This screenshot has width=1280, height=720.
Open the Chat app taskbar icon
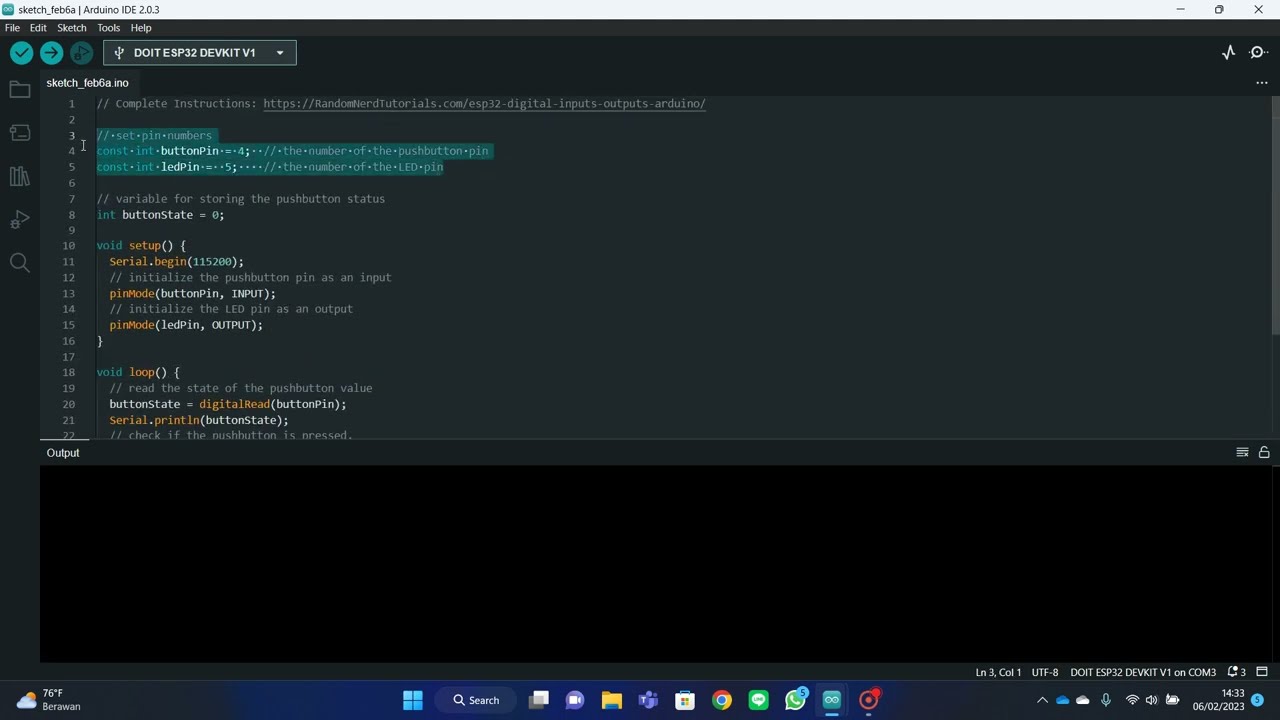click(575, 700)
